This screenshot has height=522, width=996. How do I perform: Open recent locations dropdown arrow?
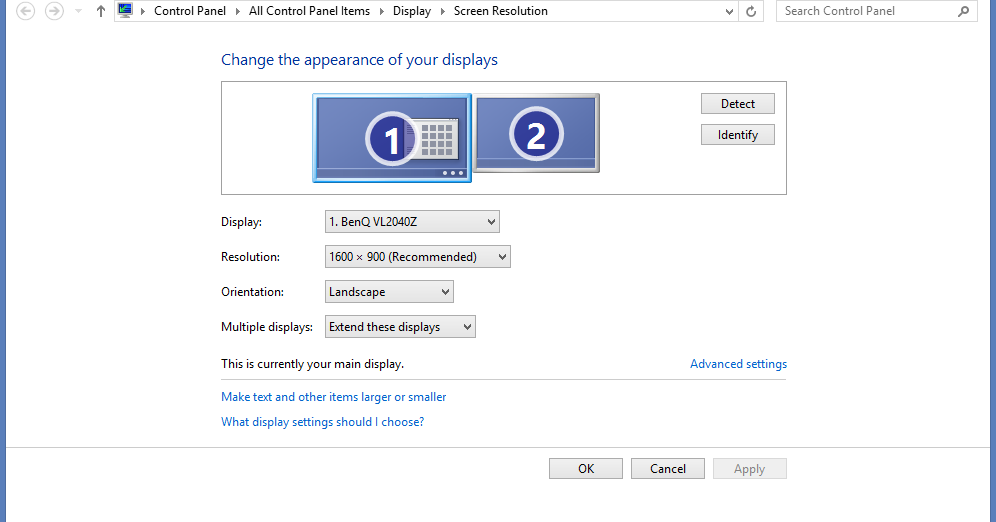tap(78, 11)
